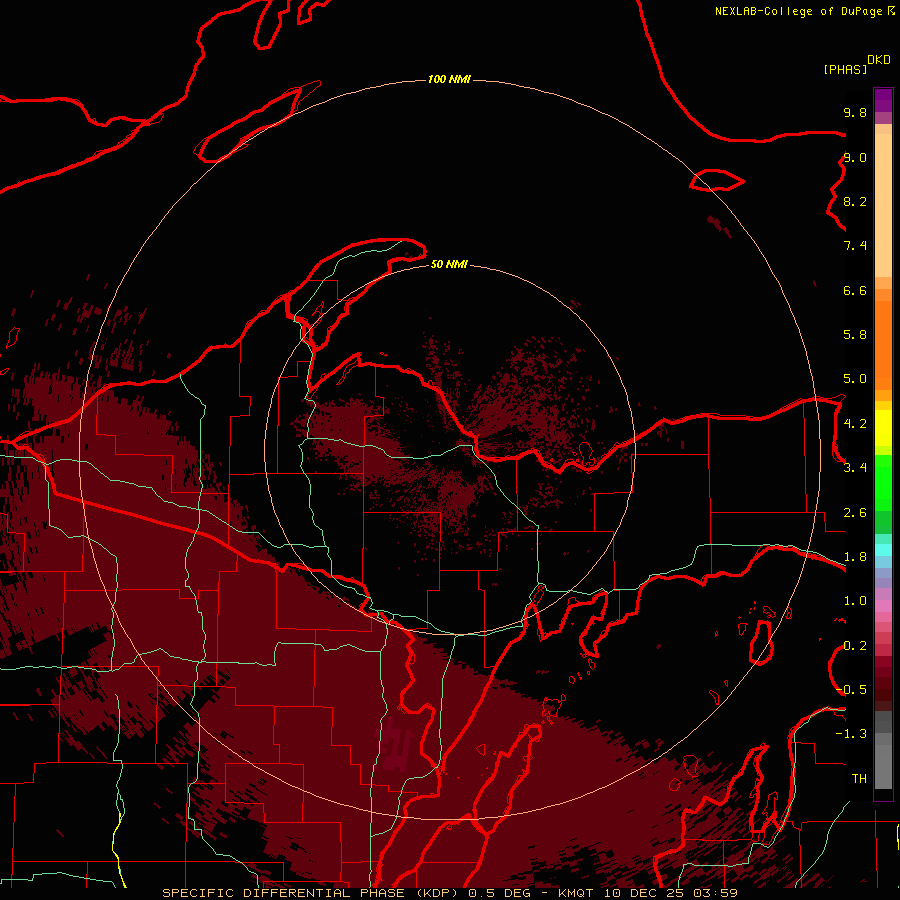Click the 50 NMI range ring label
Viewport: 900px width, 900px height.
(x=449, y=264)
